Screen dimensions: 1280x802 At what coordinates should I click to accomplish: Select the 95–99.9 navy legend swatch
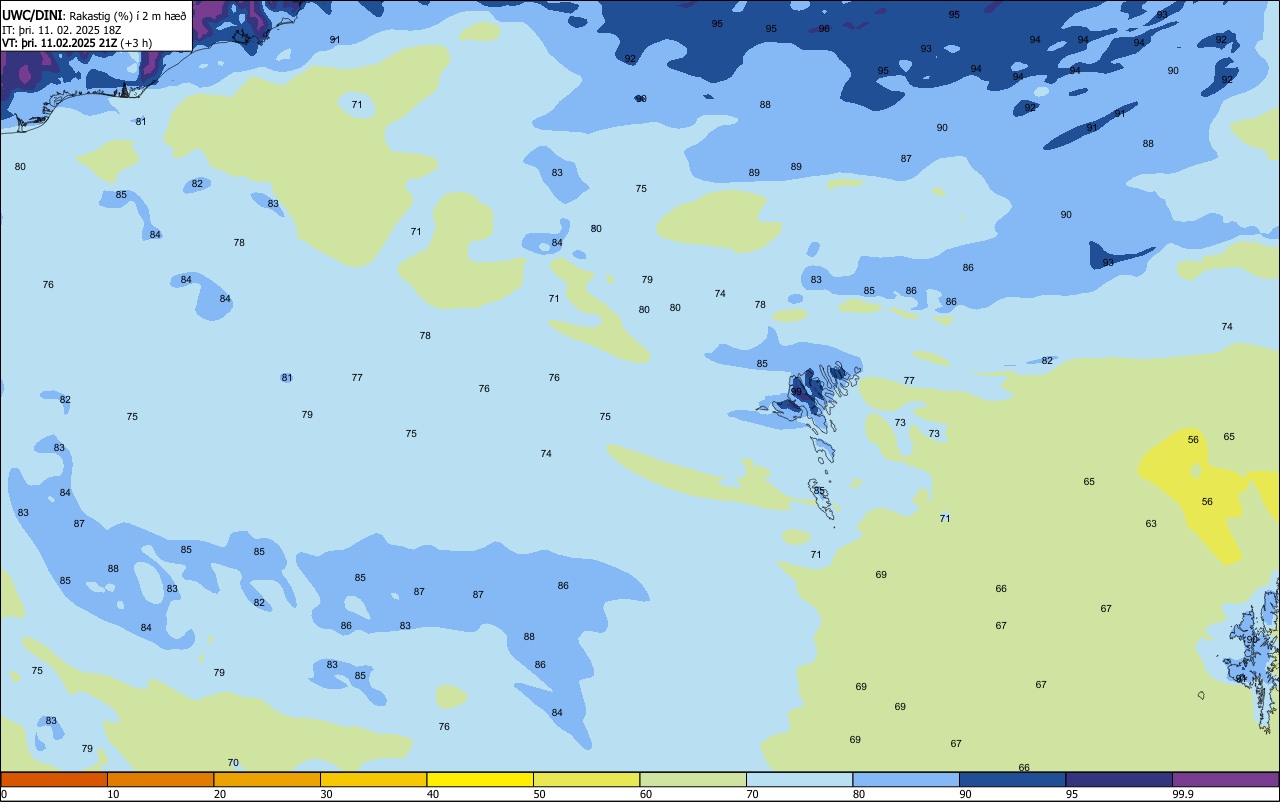click(x=1119, y=779)
